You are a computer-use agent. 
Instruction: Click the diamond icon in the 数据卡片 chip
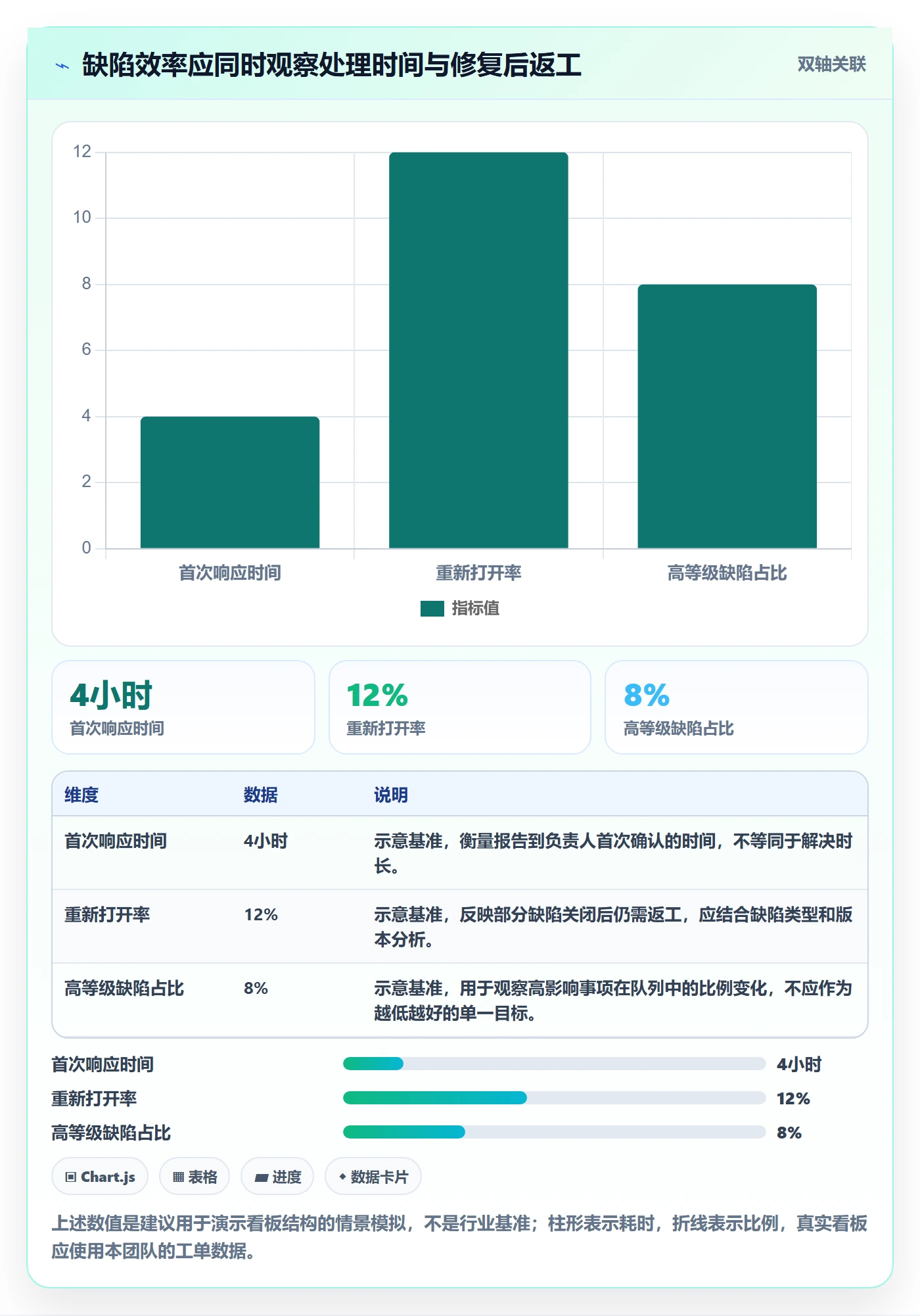point(342,1177)
